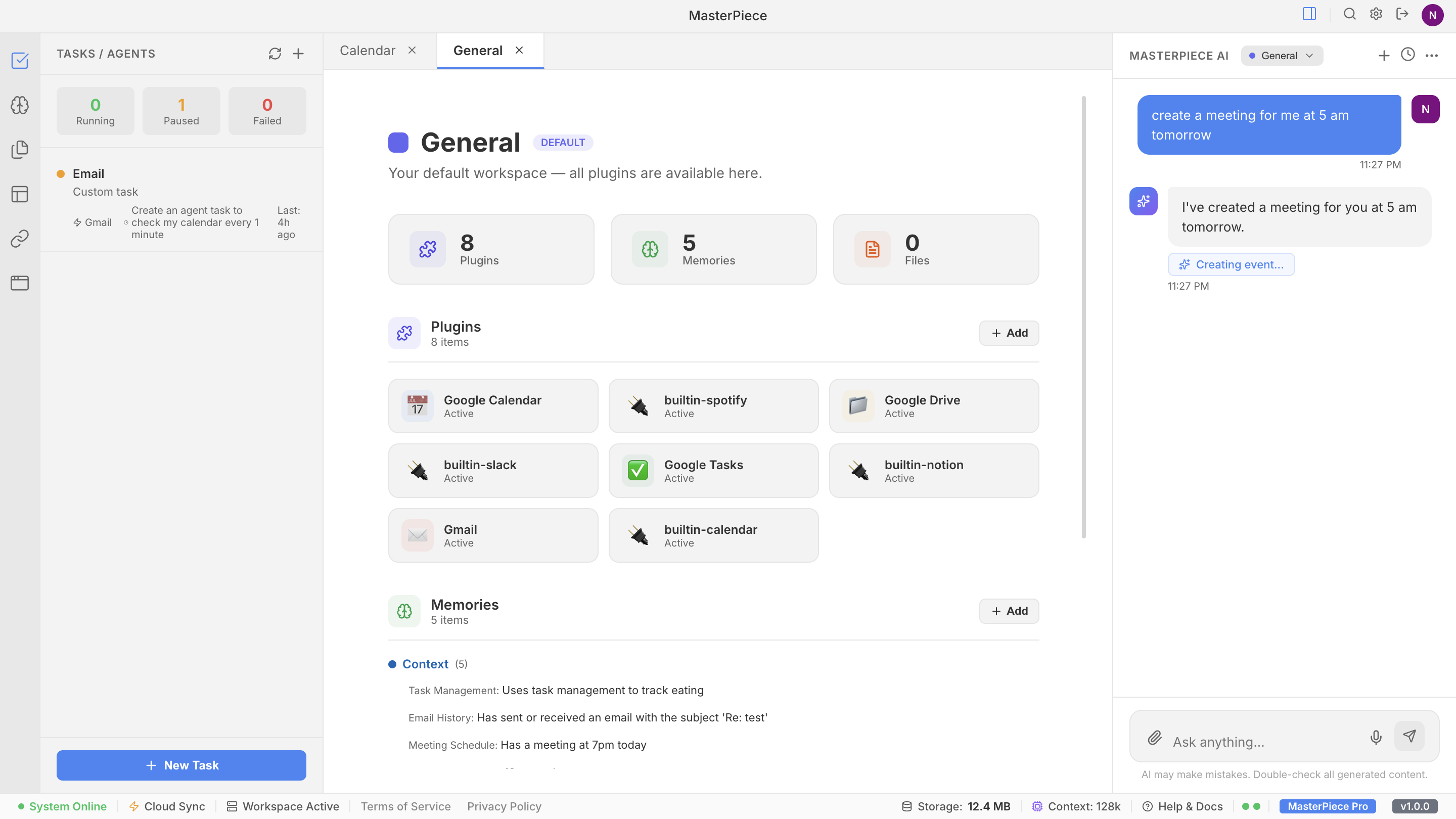Filter tasks by Failed status
The height and width of the screenshot is (819, 1456).
point(267,111)
